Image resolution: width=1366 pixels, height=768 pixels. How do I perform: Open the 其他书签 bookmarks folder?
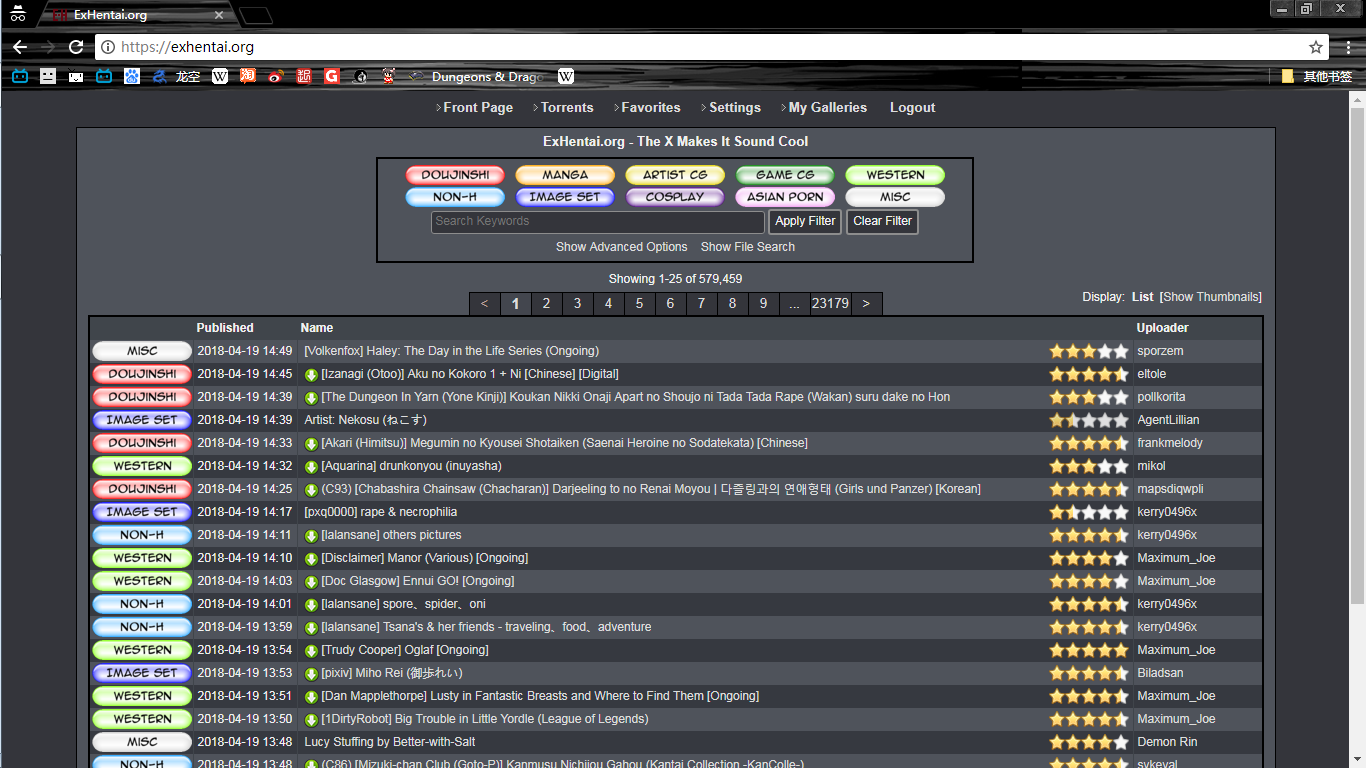click(x=1317, y=76)
